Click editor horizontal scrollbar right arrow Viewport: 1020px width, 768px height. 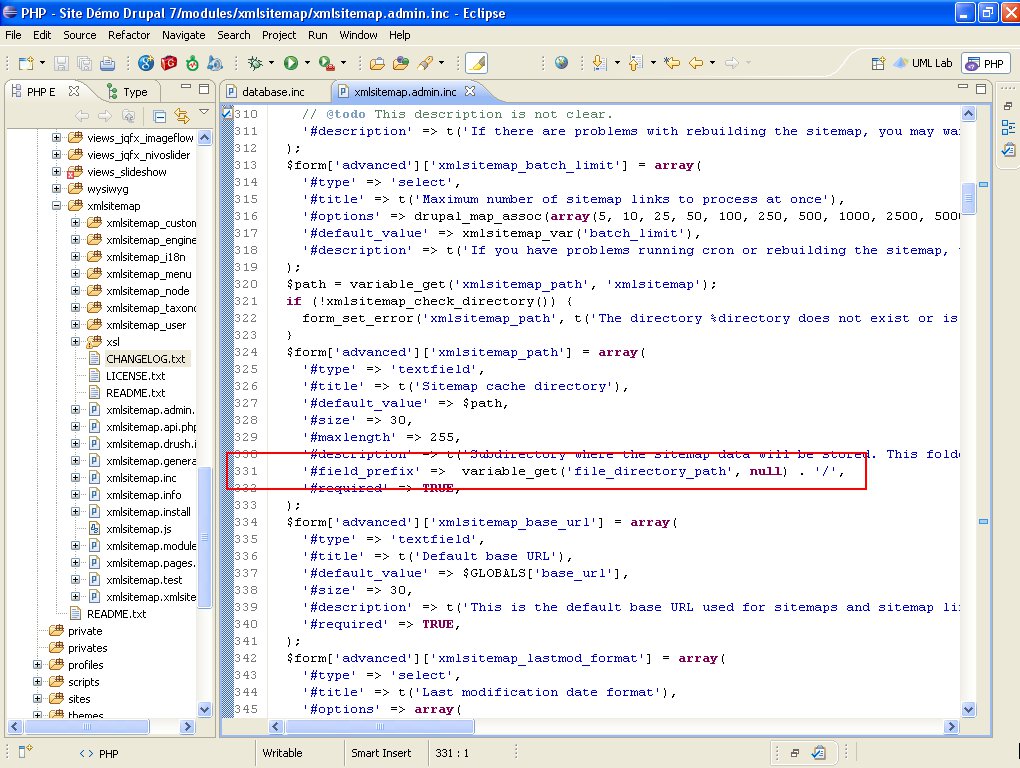952,726
